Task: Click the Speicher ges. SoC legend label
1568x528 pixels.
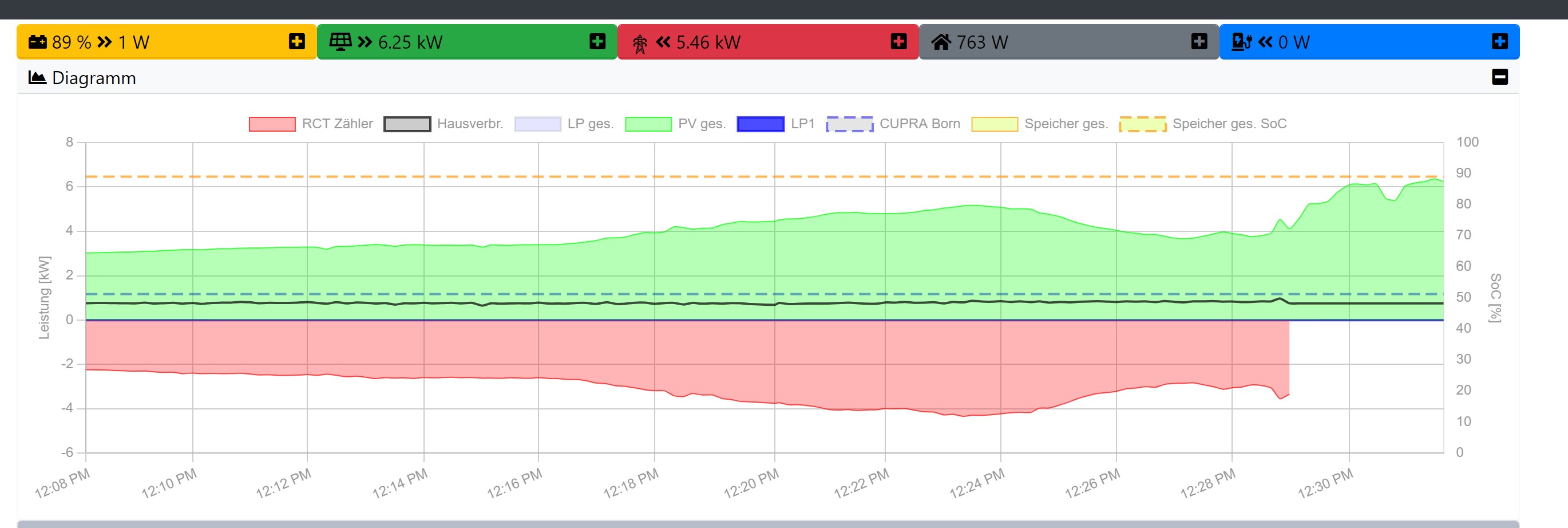Action: click(1230, 124)
